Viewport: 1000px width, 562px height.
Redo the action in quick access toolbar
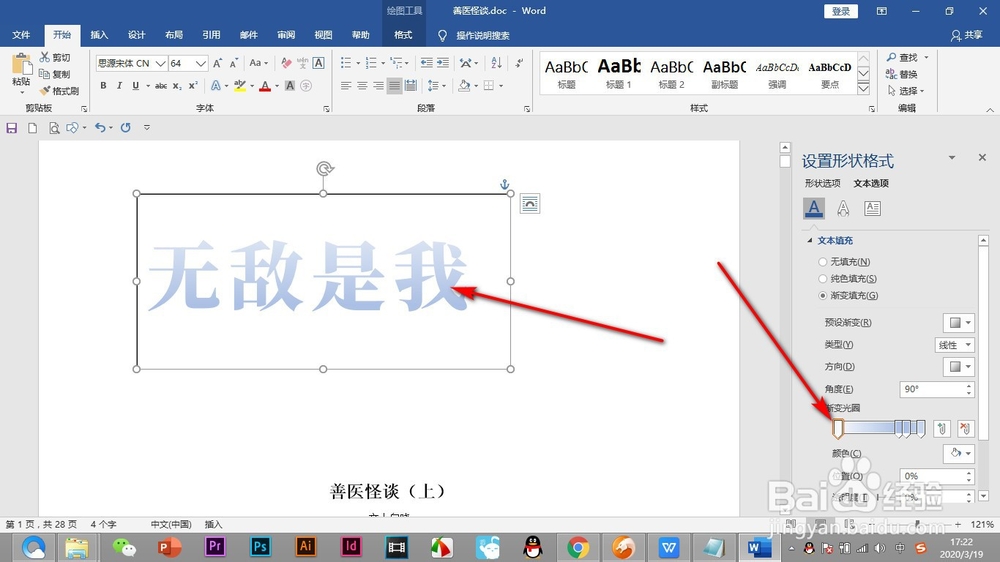[x=126, y=128]
